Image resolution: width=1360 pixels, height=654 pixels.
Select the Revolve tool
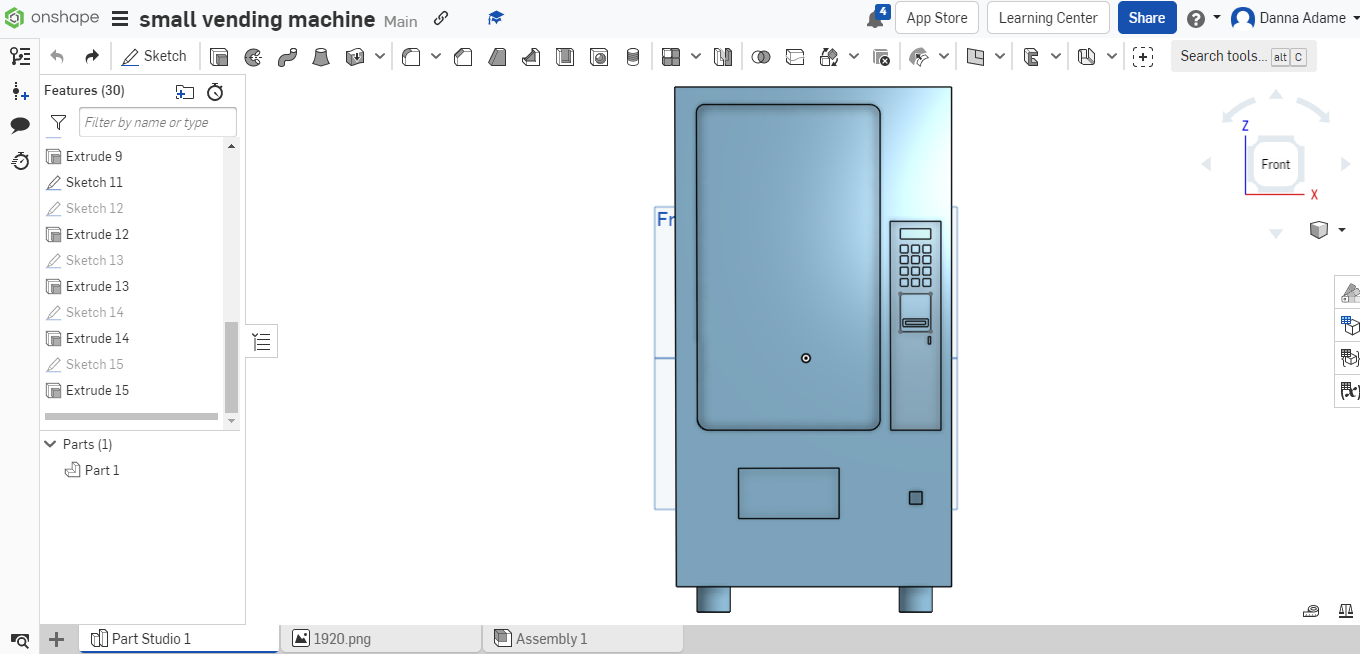point(253,56)
